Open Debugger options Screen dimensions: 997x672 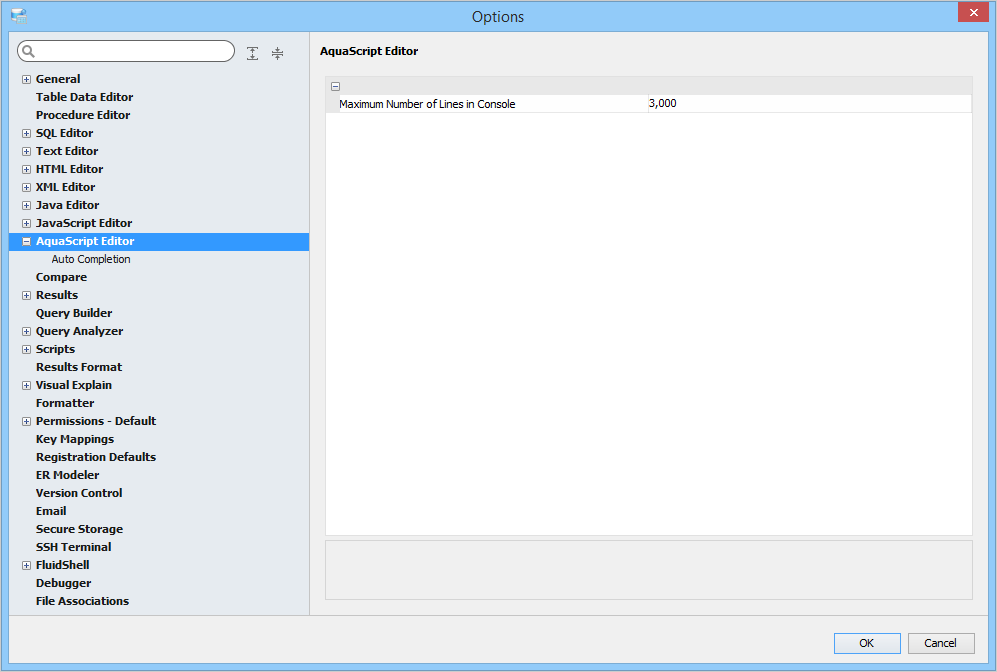[64, 583]
